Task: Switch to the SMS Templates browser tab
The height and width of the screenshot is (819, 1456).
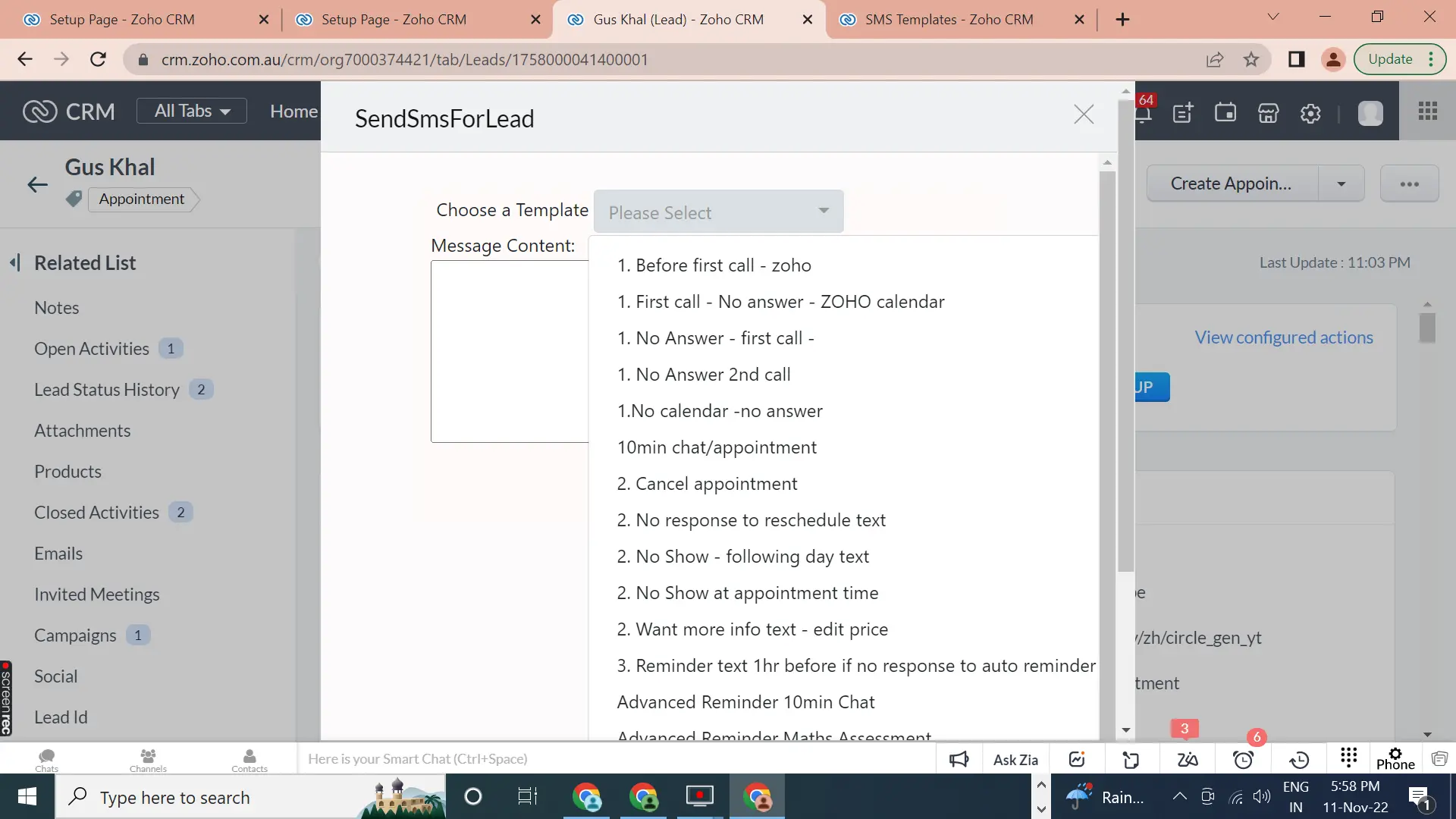Action: (x=948, y=19)
